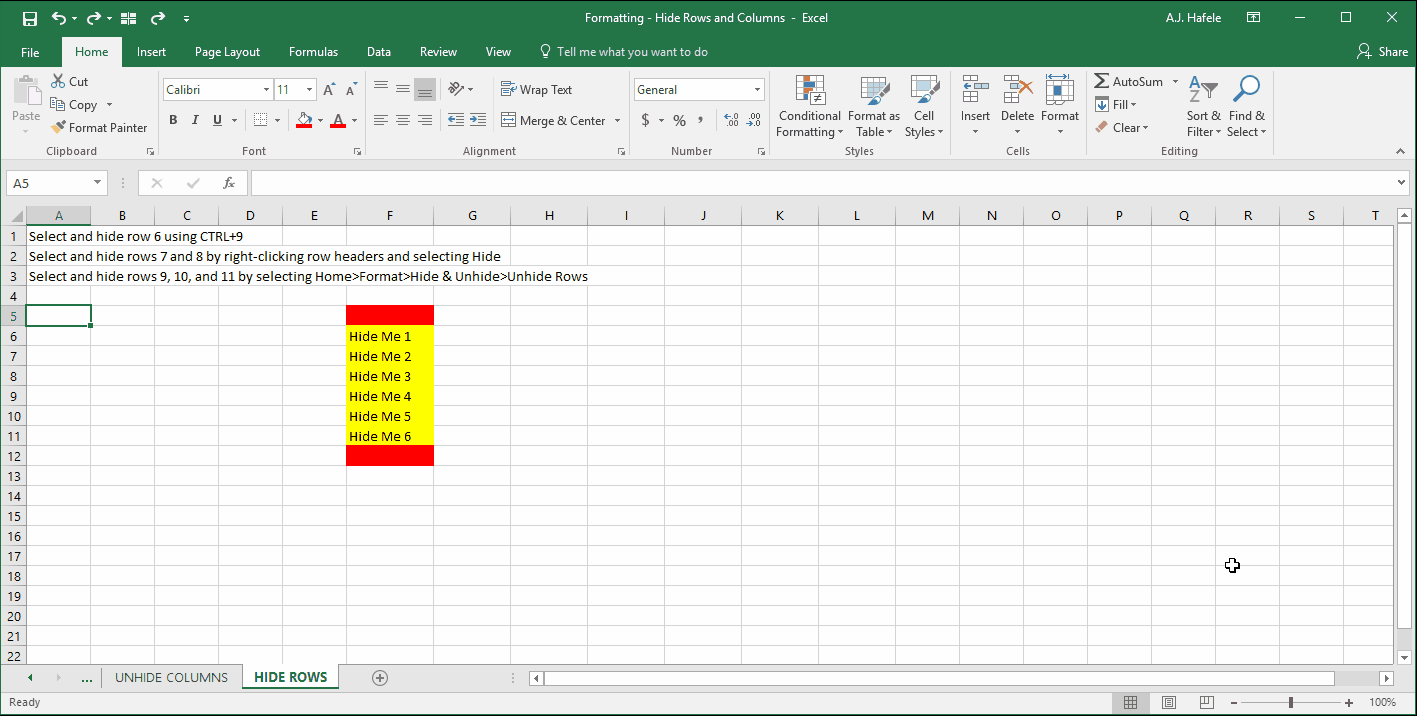Expand Merge & Center dropdown arrow

pos(617,121)
